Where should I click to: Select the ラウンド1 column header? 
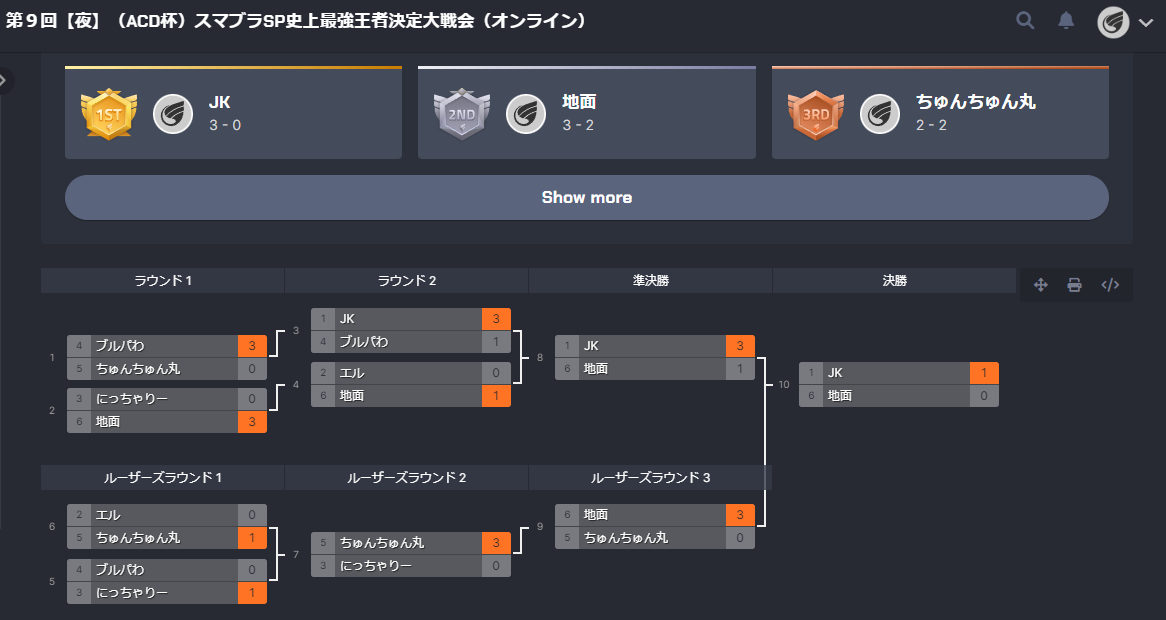(160, 280)
